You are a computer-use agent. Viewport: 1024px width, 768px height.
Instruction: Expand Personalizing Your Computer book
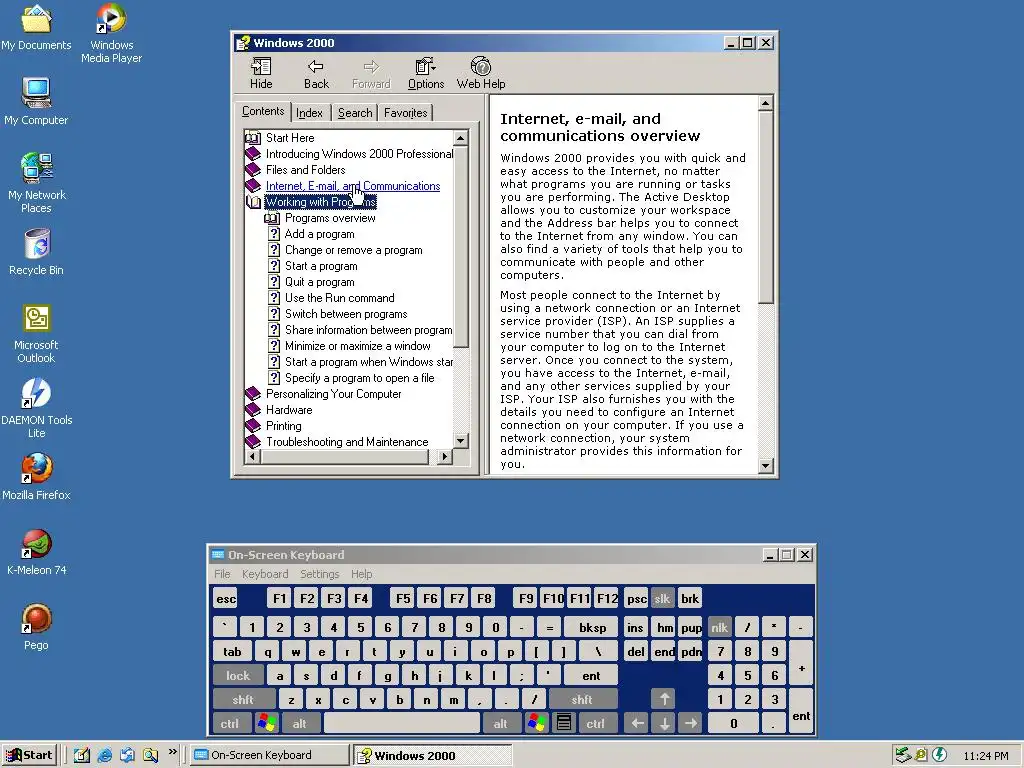[253, 394]
